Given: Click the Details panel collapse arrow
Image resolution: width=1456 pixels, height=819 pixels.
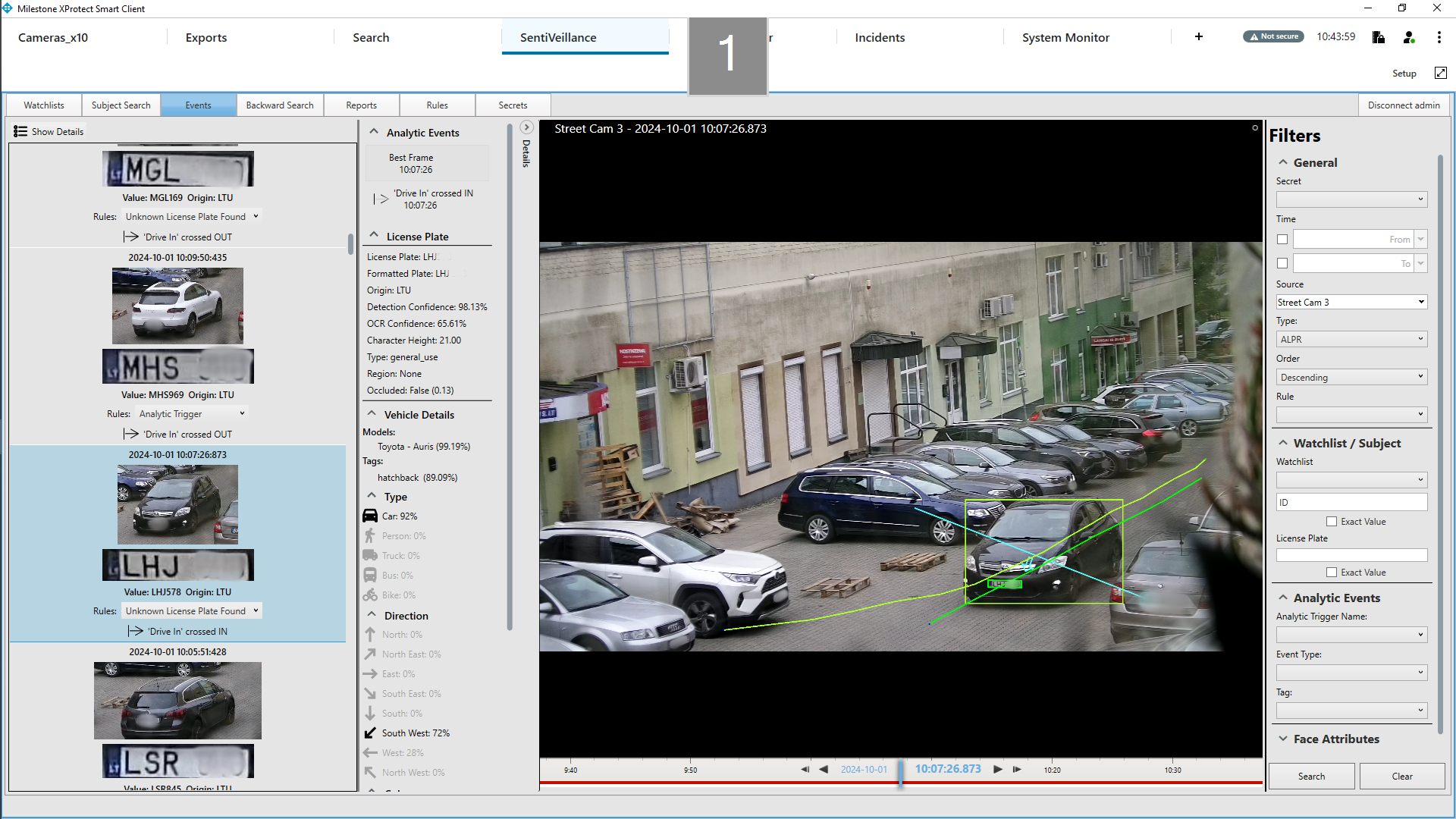Looking at the screenshot, I should [x=526, y=127].
